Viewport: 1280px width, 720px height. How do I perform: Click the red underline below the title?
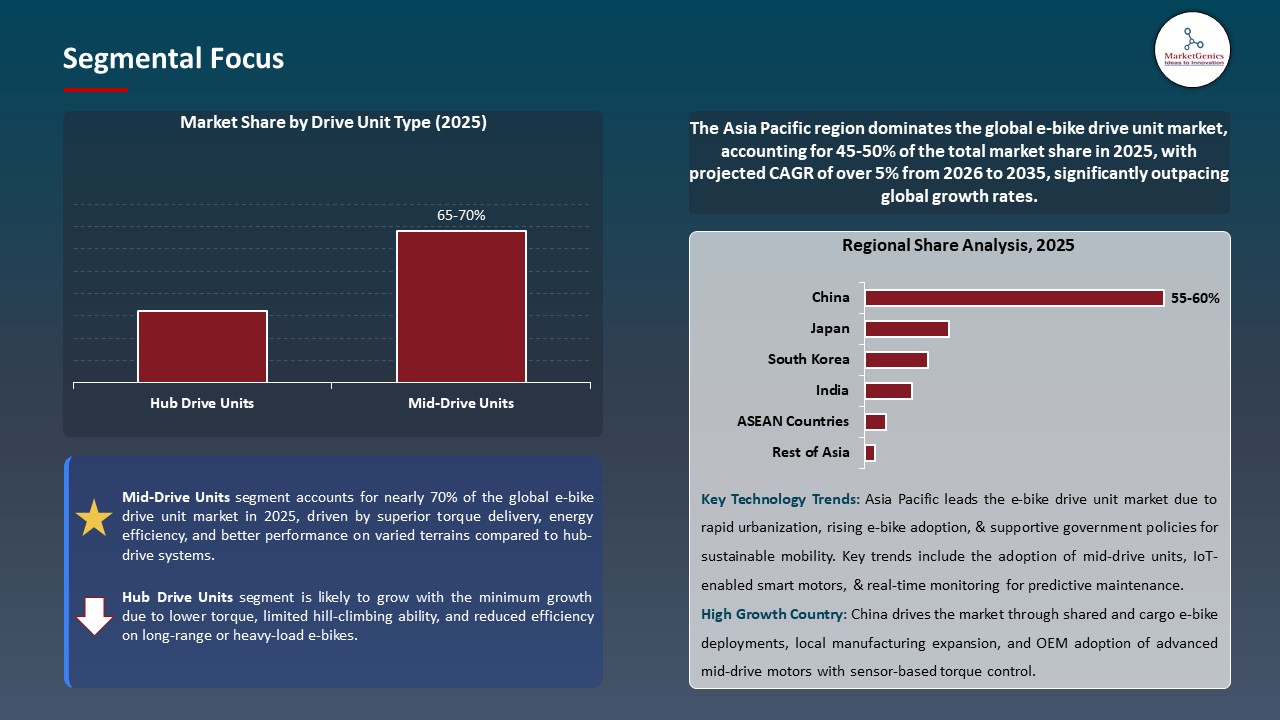[96, 90]
